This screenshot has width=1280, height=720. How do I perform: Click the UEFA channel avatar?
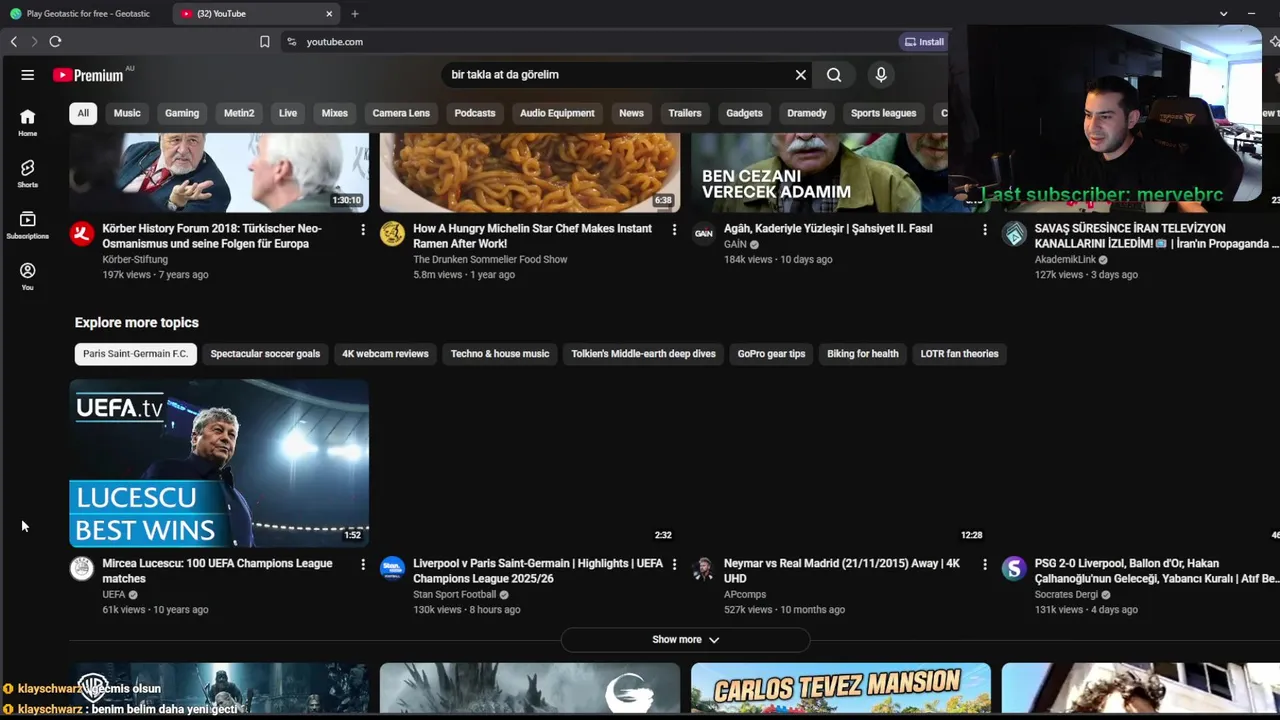[82, 569]
